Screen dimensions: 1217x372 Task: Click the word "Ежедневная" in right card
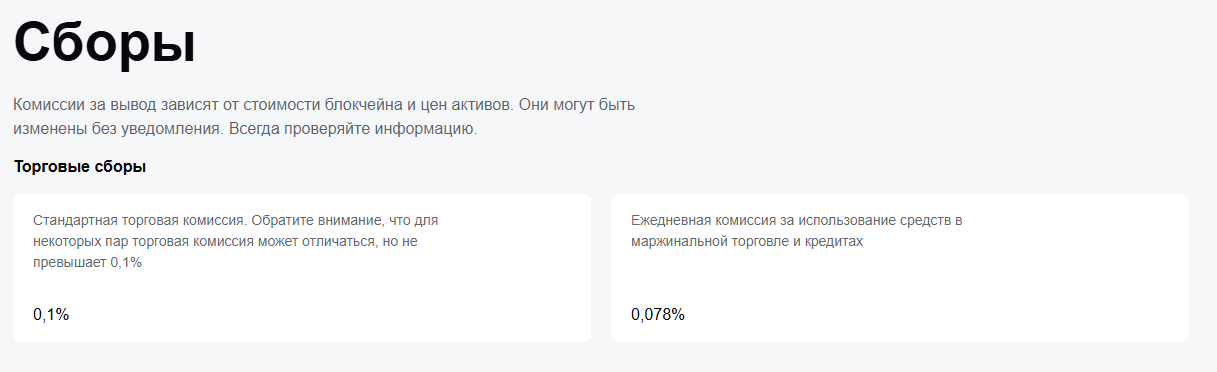[x=671, y=220]
